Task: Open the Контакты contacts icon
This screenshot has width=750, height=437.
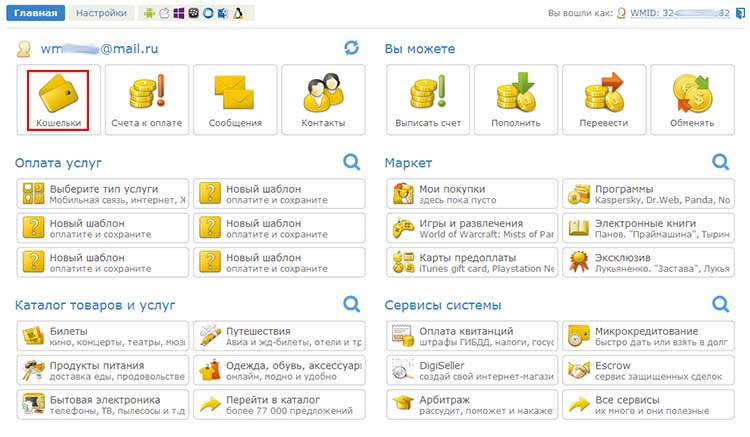Action: (x=323, y=100)
